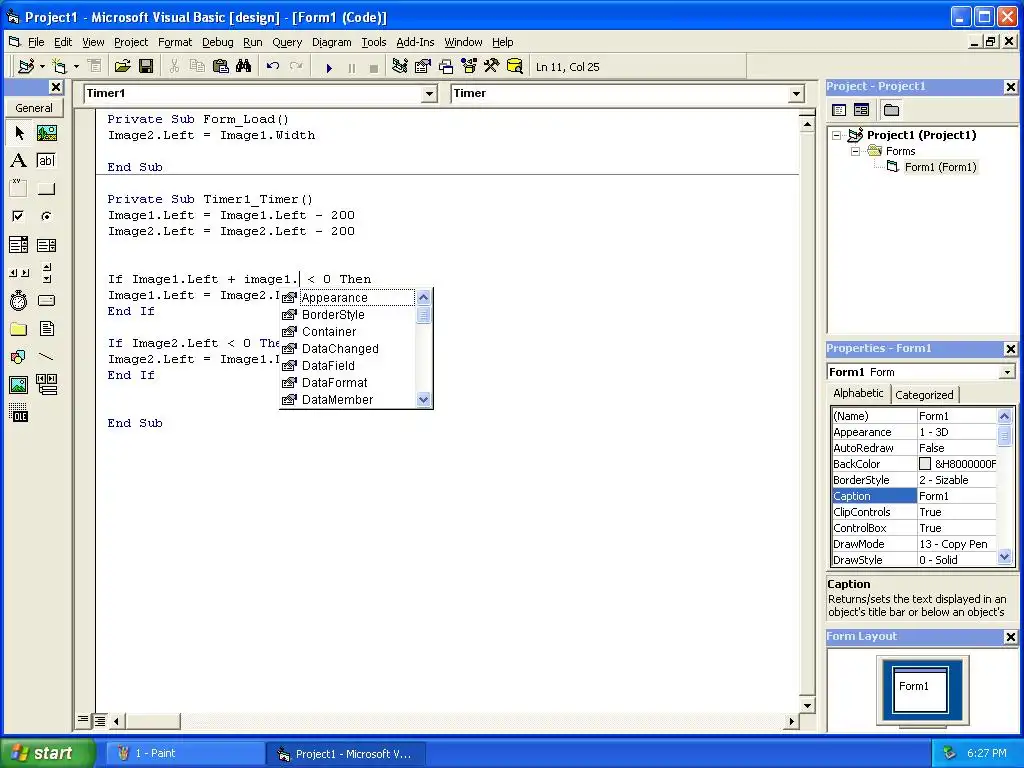Select the Data control tool
Screen dimensions: 1024x768
click(46, 385)
